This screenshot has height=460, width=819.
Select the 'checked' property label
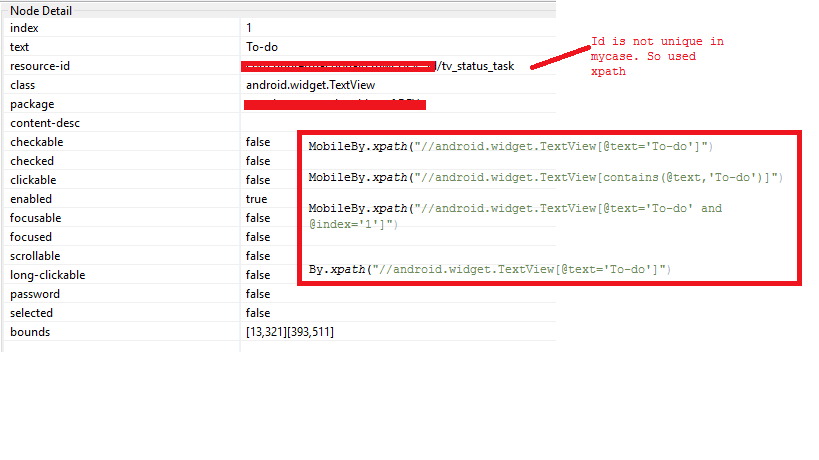coord(32,161)
